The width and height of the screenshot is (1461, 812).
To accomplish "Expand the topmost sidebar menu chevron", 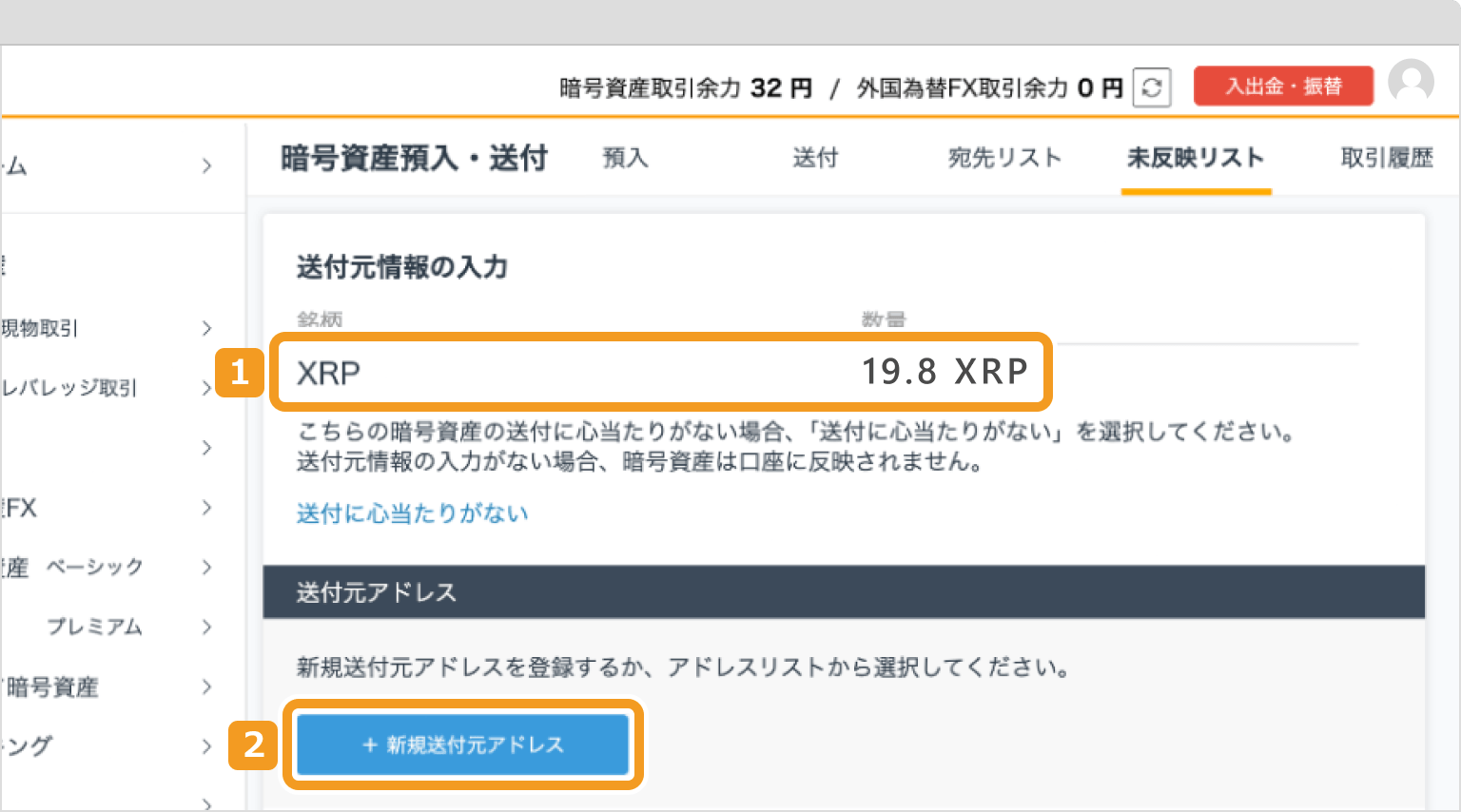I will (207, 164).
